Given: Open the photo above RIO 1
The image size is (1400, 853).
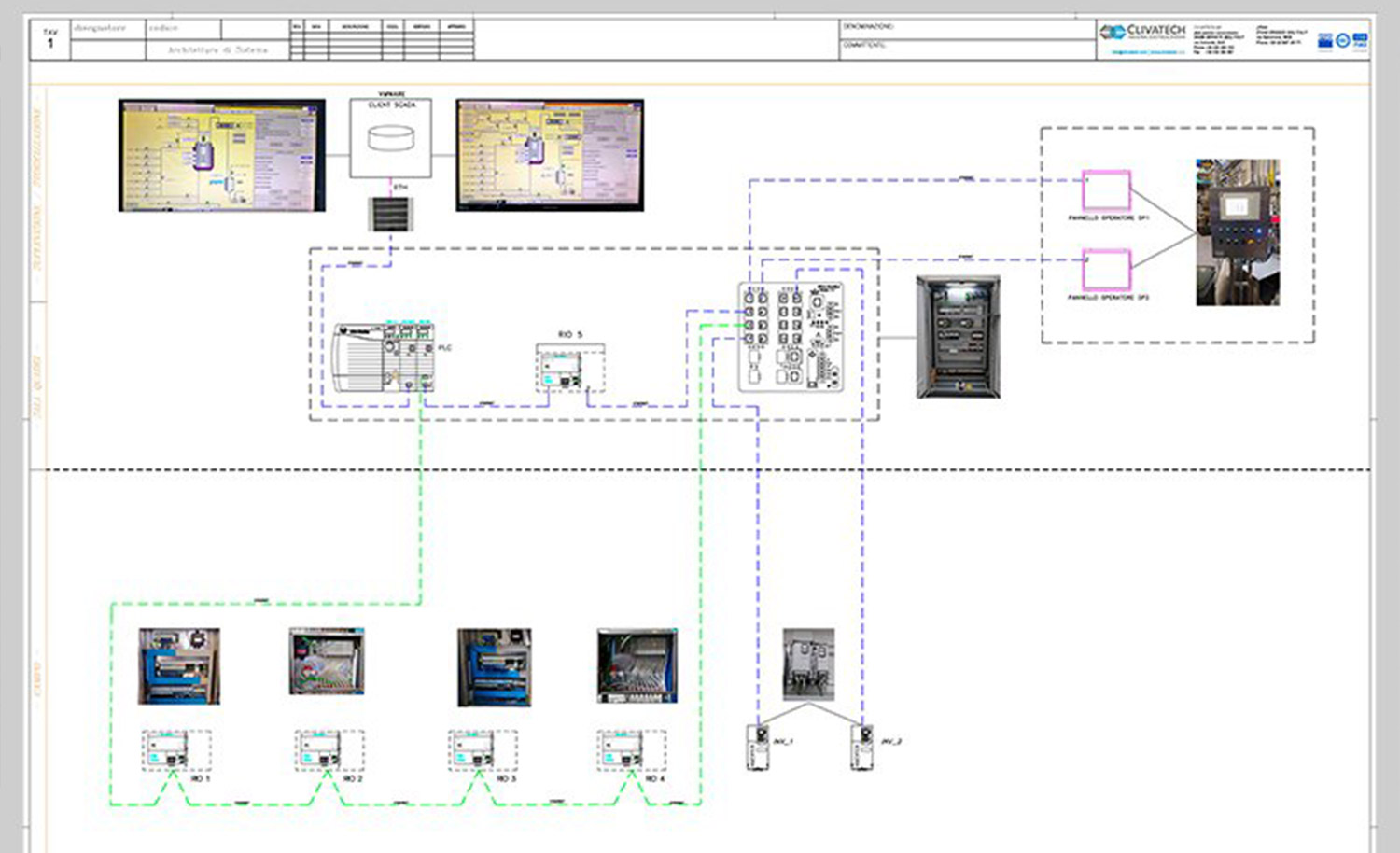Looking at the screenshot, I should click(x=179, y=666).
